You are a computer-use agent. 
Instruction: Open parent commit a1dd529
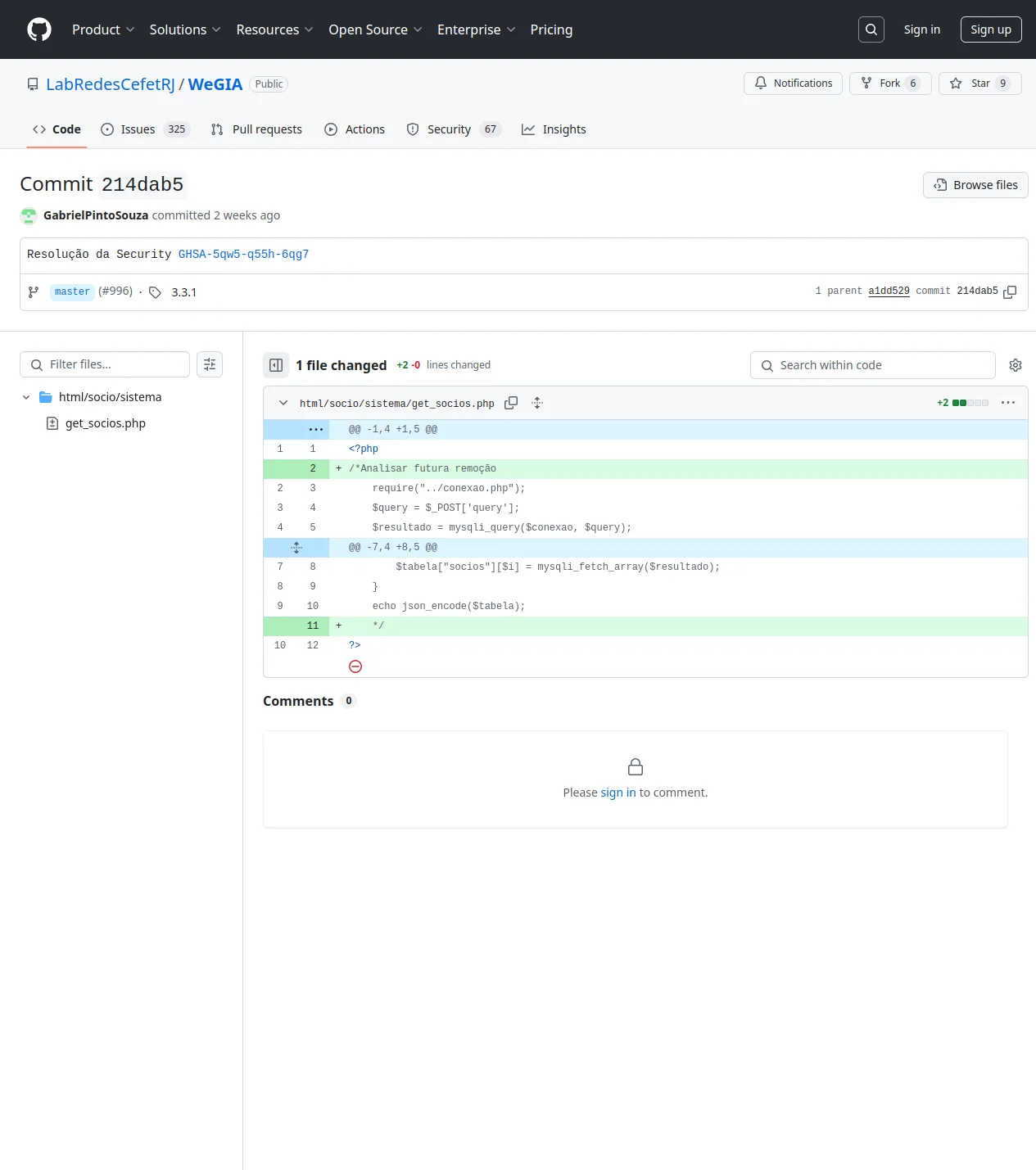click(889, 291)
